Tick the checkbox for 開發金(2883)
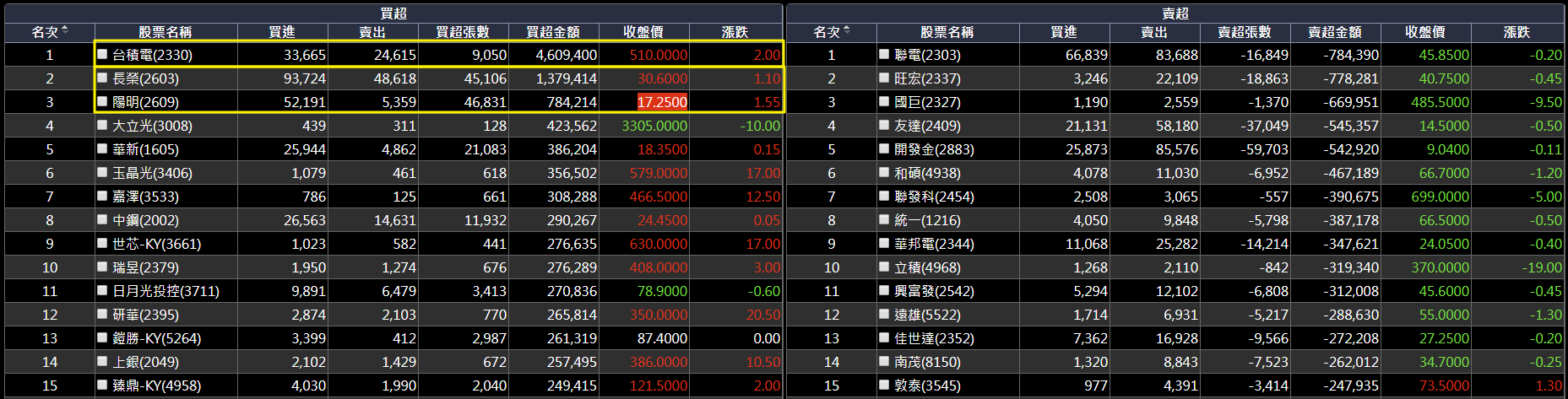The height and width of the screenshot is (399, 1568). [884, 148]
